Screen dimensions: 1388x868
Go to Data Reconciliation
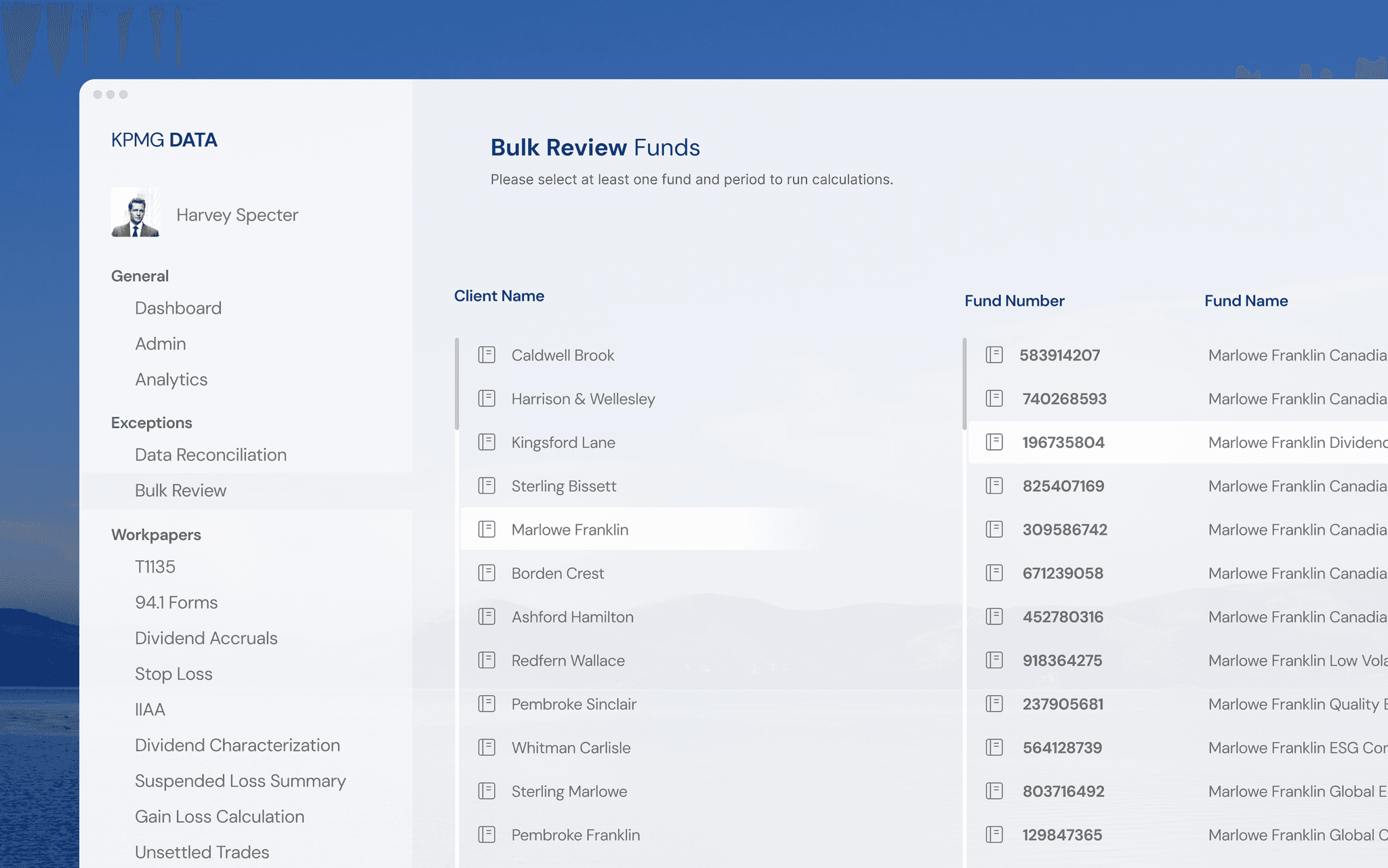(210, 455)
